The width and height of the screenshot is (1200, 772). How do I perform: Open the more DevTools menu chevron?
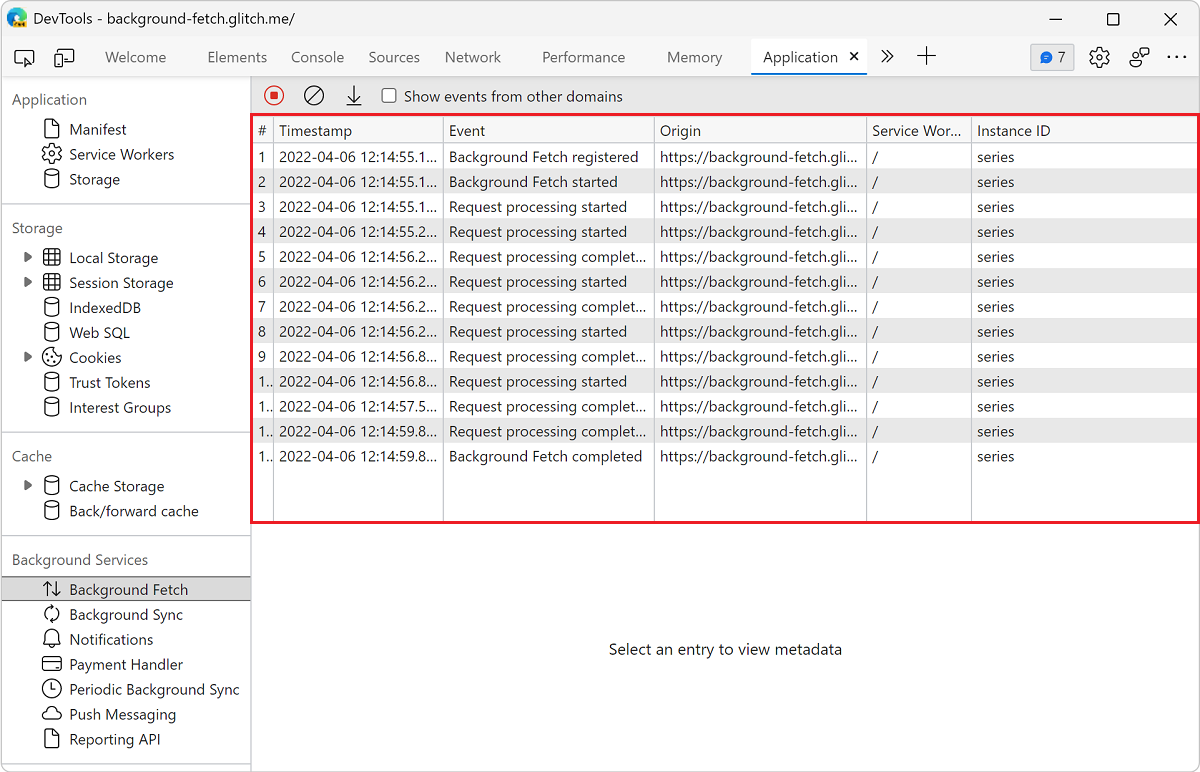coord(887,57)
